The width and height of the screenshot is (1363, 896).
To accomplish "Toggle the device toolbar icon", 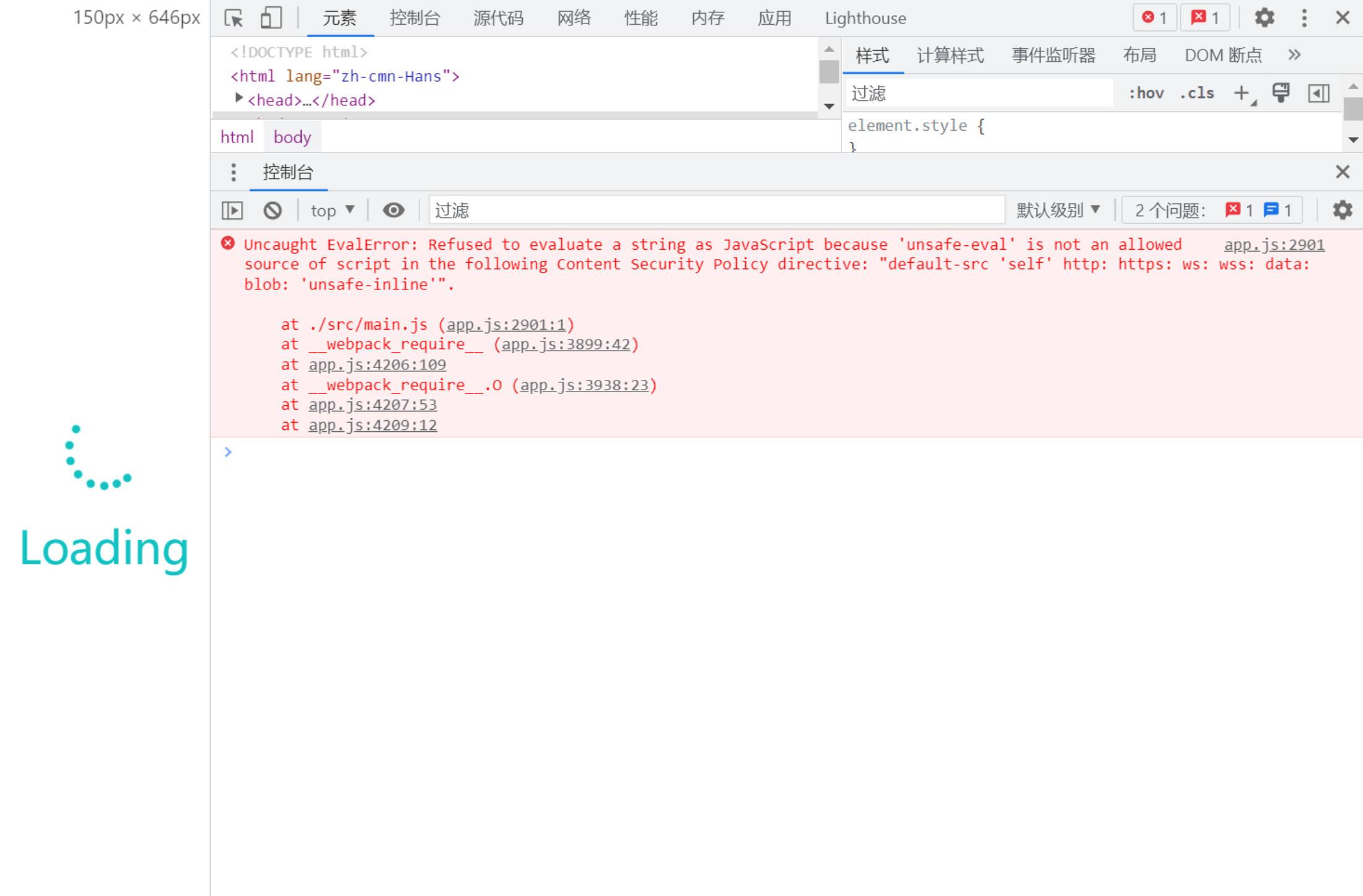I will pos(271,18).
